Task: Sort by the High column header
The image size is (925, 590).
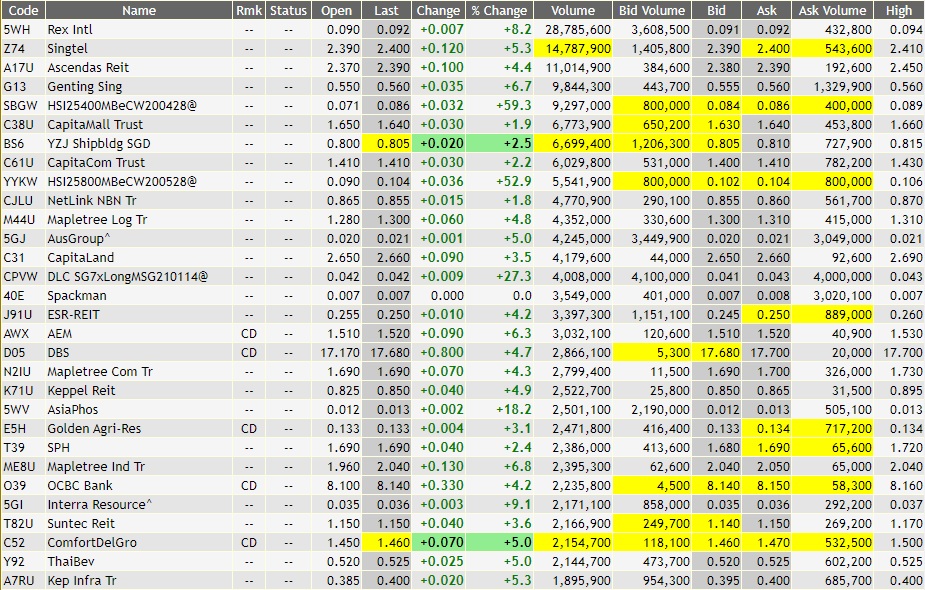Action: point(899,11)
